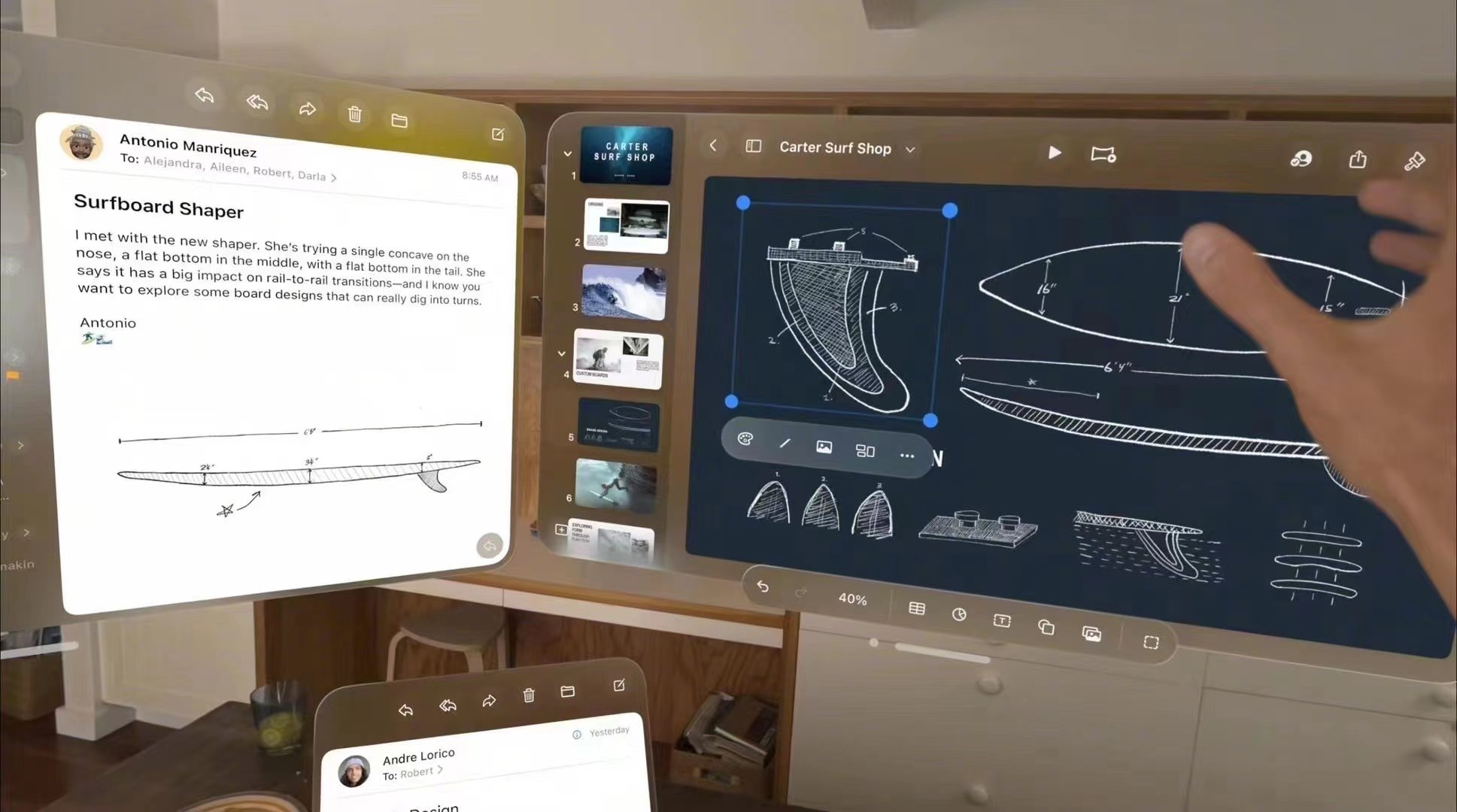This screenshot has width=1457, height=812.
Task: Click the Grid/Layout icon in toolbar
Action: 864,452
